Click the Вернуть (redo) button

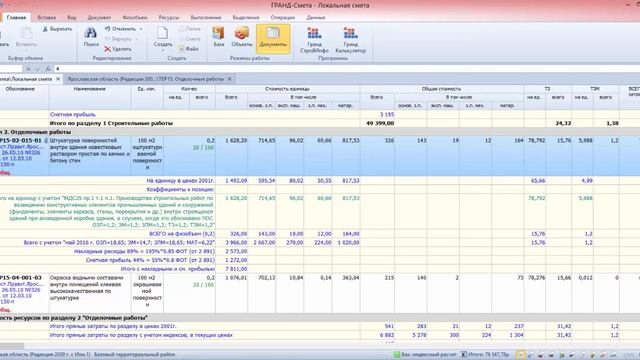[x=118, y=39]
